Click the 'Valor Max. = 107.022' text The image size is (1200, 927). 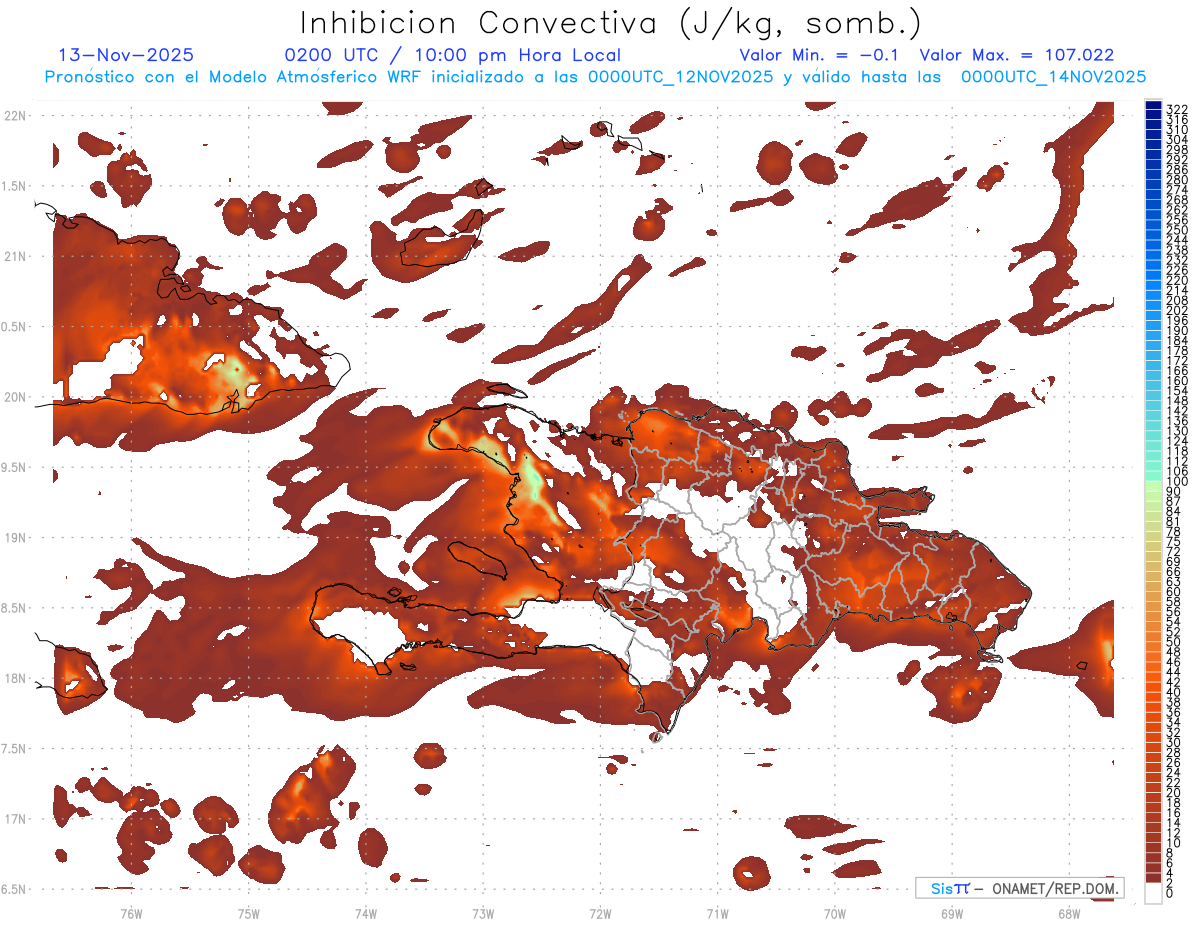click(x=1016, y=55)
